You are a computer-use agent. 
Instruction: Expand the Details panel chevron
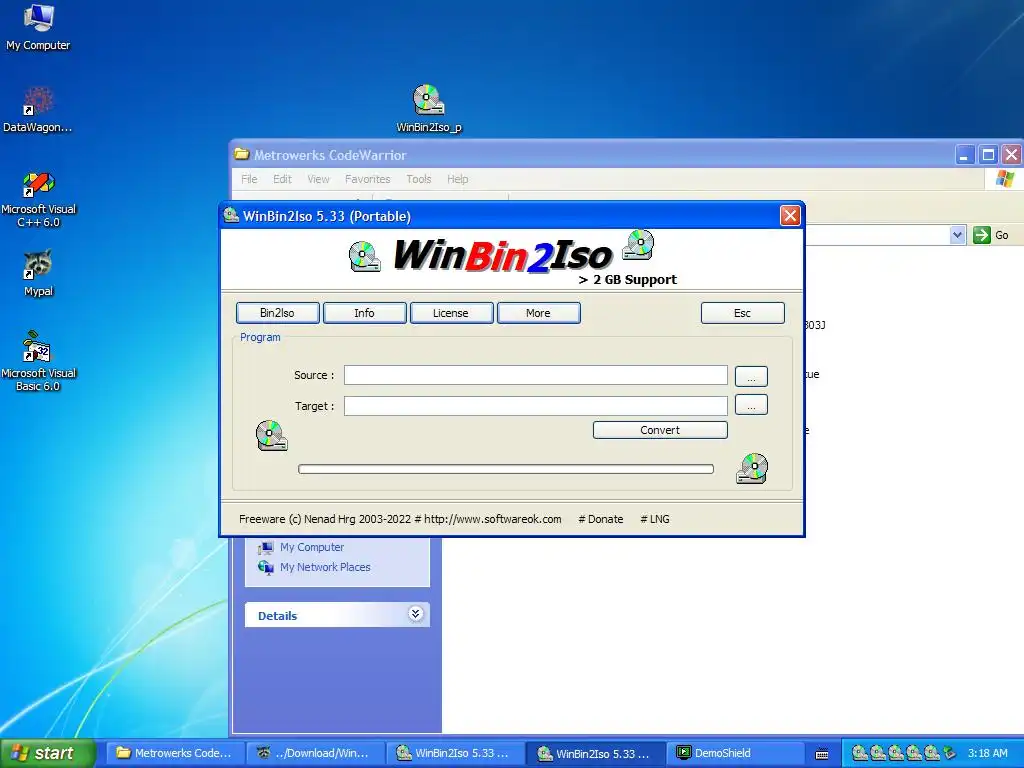click(x=415, y=614)
